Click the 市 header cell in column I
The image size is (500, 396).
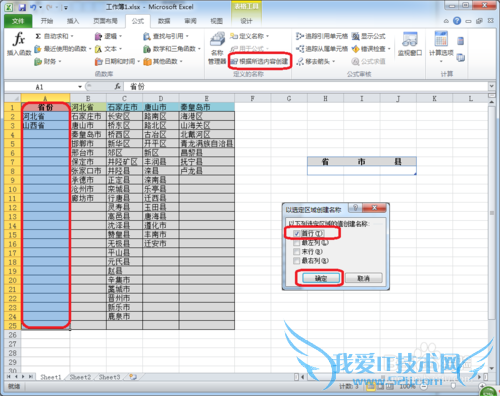(361, 162)
